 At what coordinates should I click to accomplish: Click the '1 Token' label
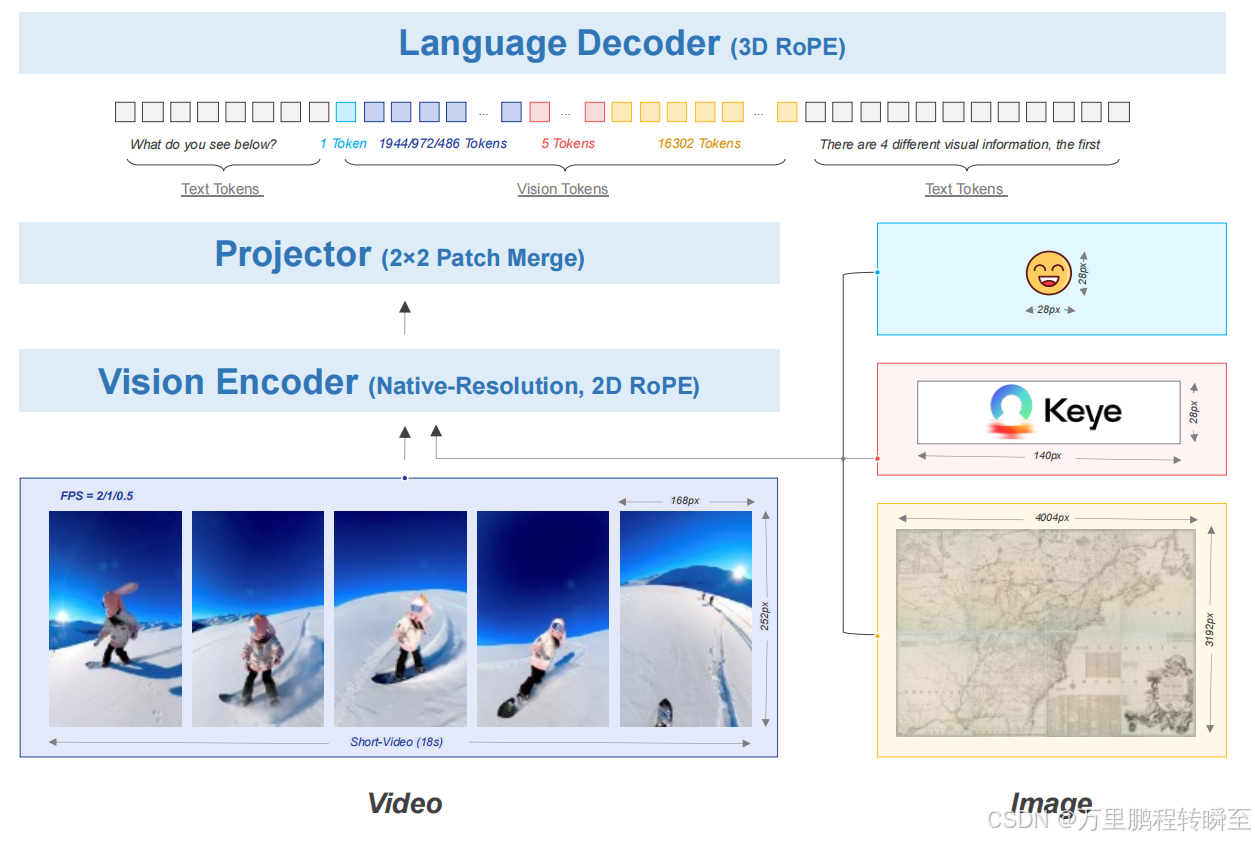(x=343, y=144)
